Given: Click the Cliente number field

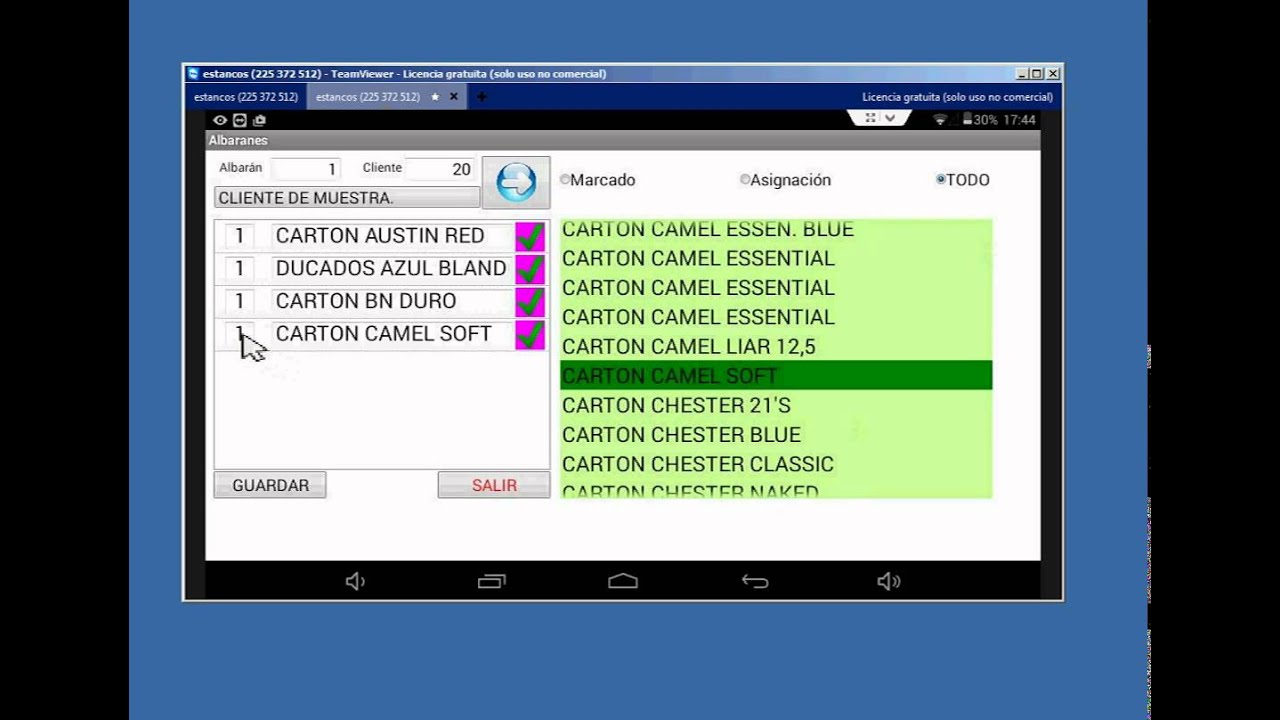Looking at the screenshot, I should pyautogui.click(x=441, y=169).
